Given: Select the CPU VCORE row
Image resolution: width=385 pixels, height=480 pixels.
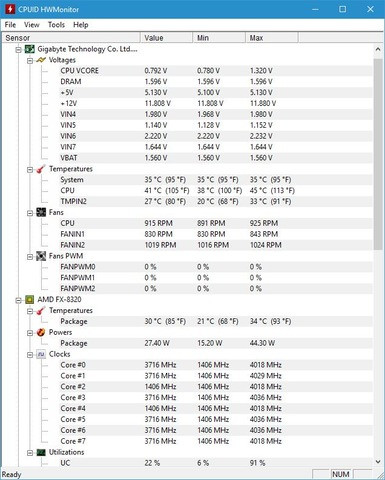Looking at the screenshot, I should [x=187, y=71].
